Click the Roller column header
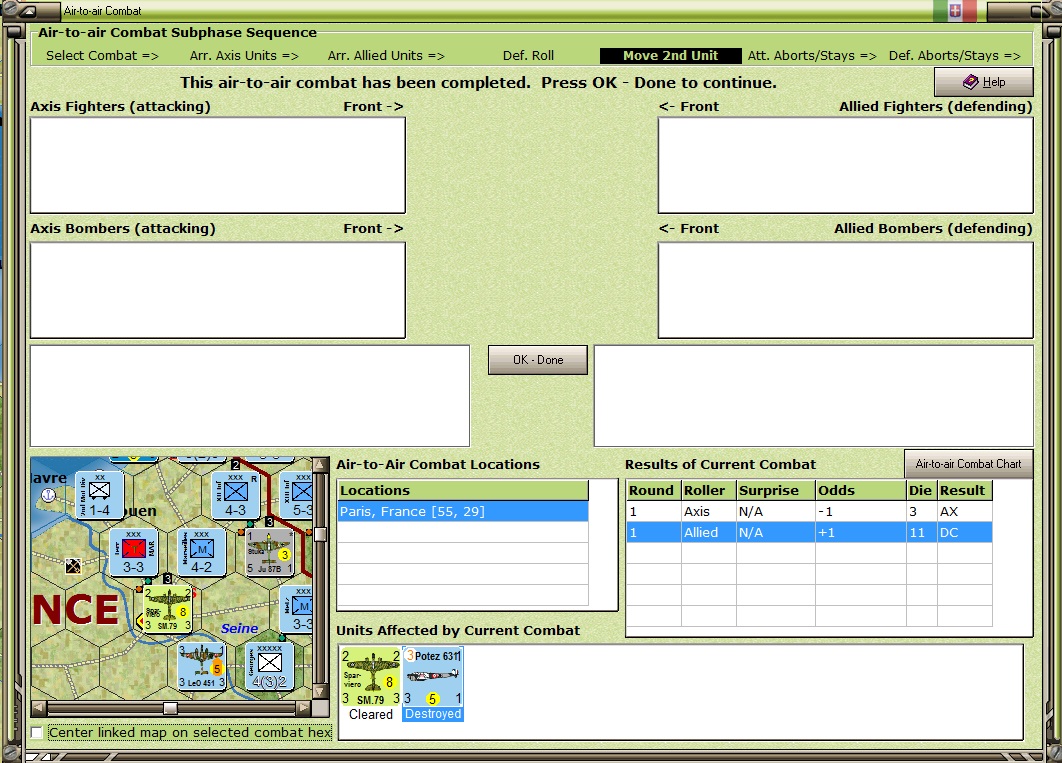Screen dimensions: 1062x763 point(708,490)
